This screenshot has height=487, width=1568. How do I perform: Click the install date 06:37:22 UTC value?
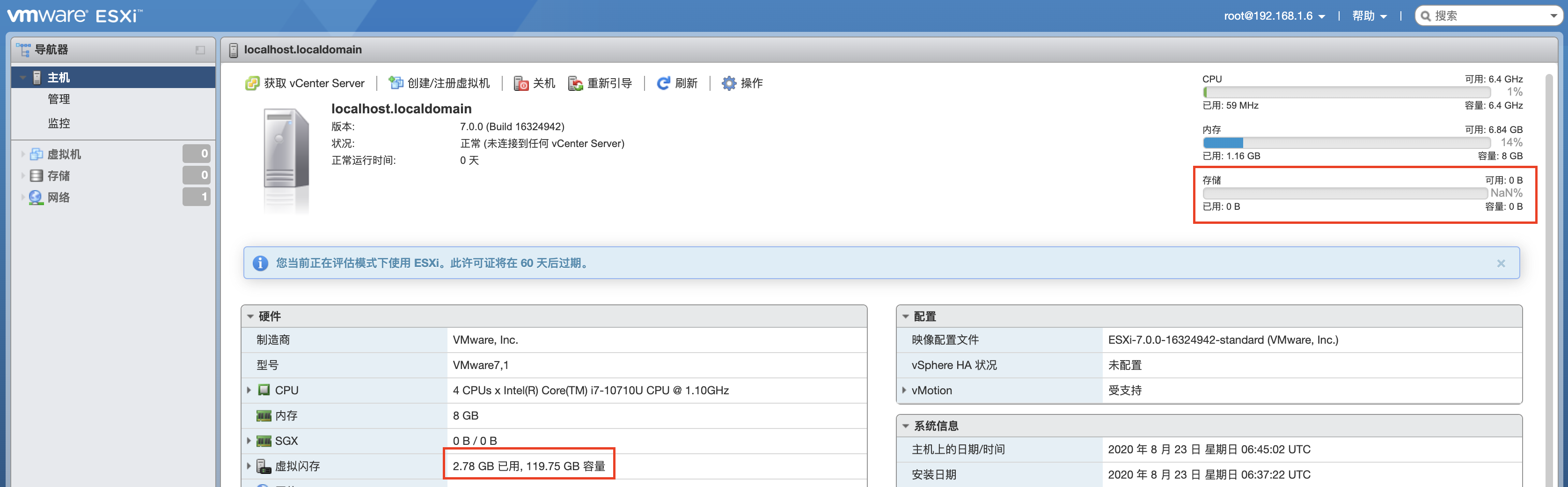(1209, 475)
